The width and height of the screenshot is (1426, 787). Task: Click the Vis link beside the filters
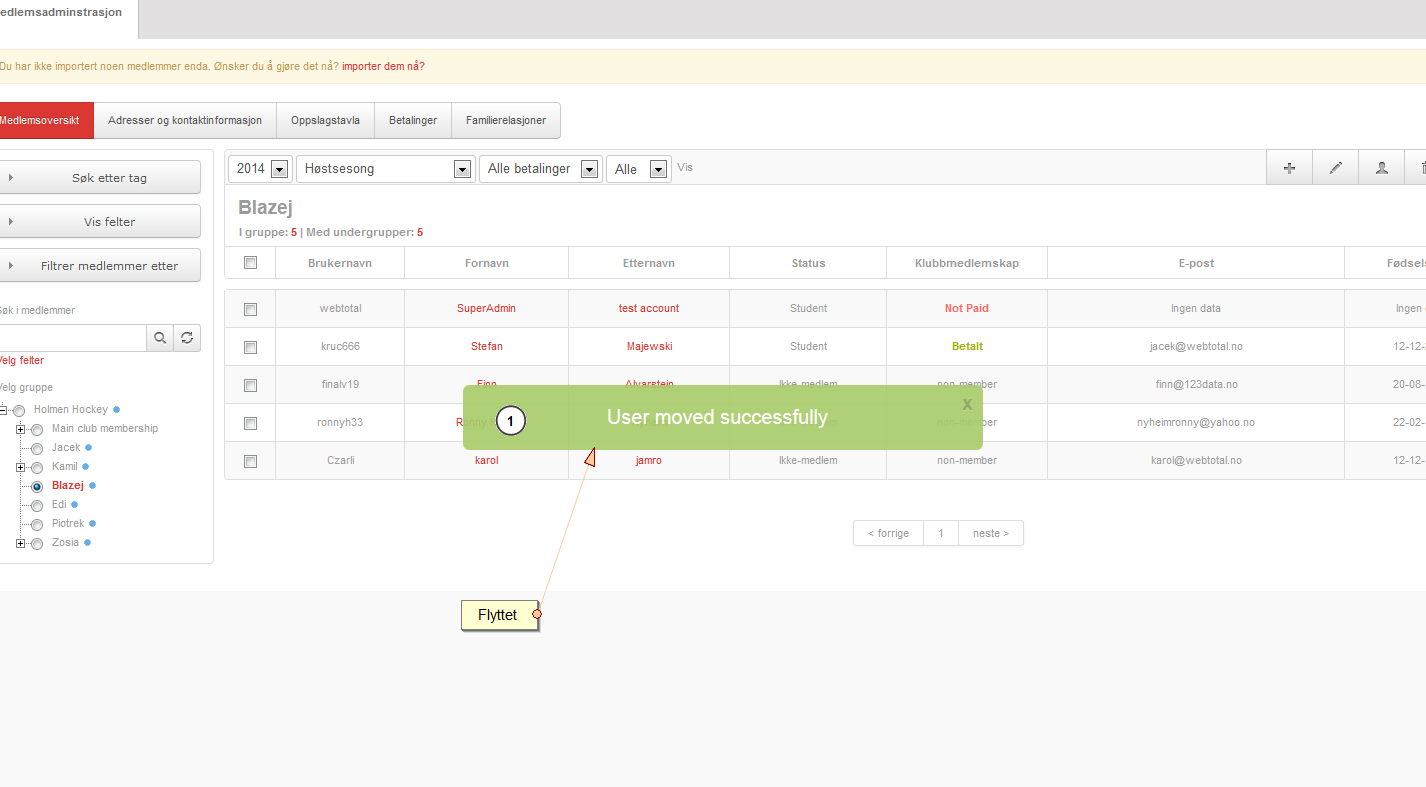[685, 167]
